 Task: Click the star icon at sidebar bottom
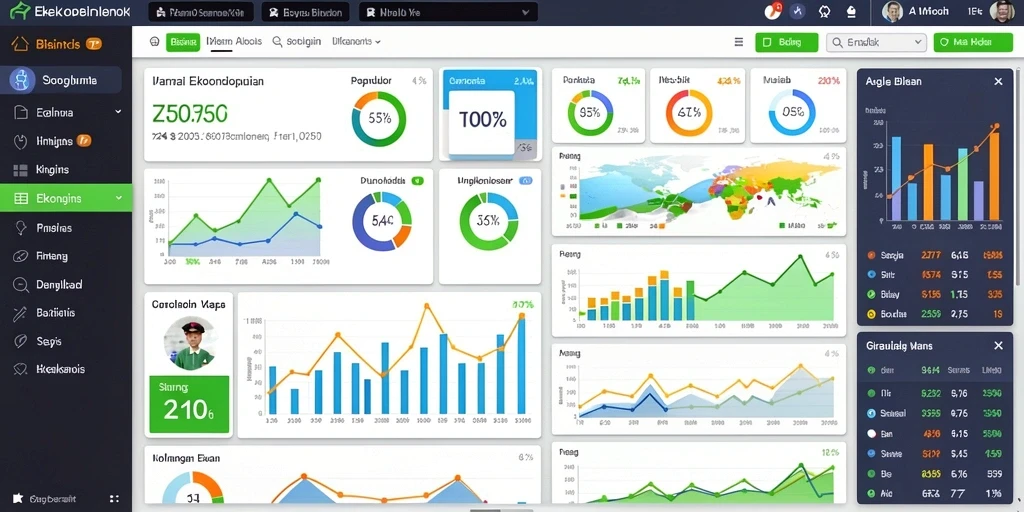click(18, 498)
